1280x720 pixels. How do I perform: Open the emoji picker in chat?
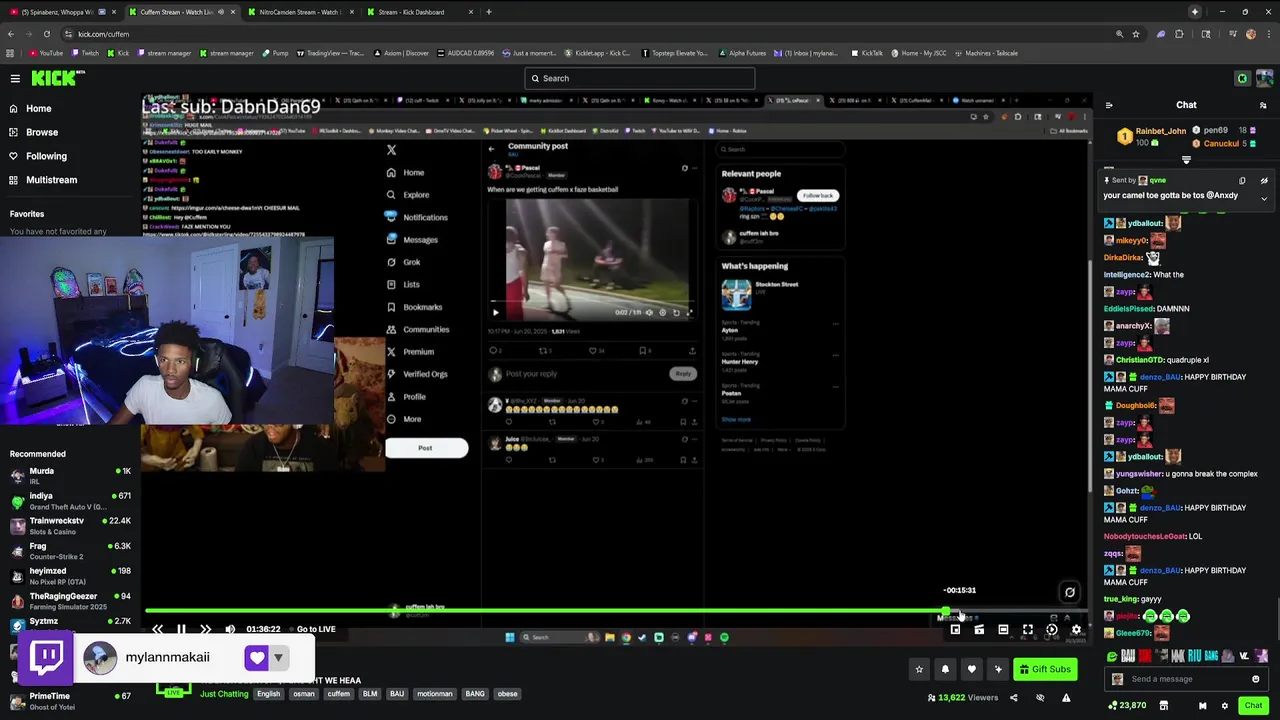pyautogui.click(x=1256, y=679)
